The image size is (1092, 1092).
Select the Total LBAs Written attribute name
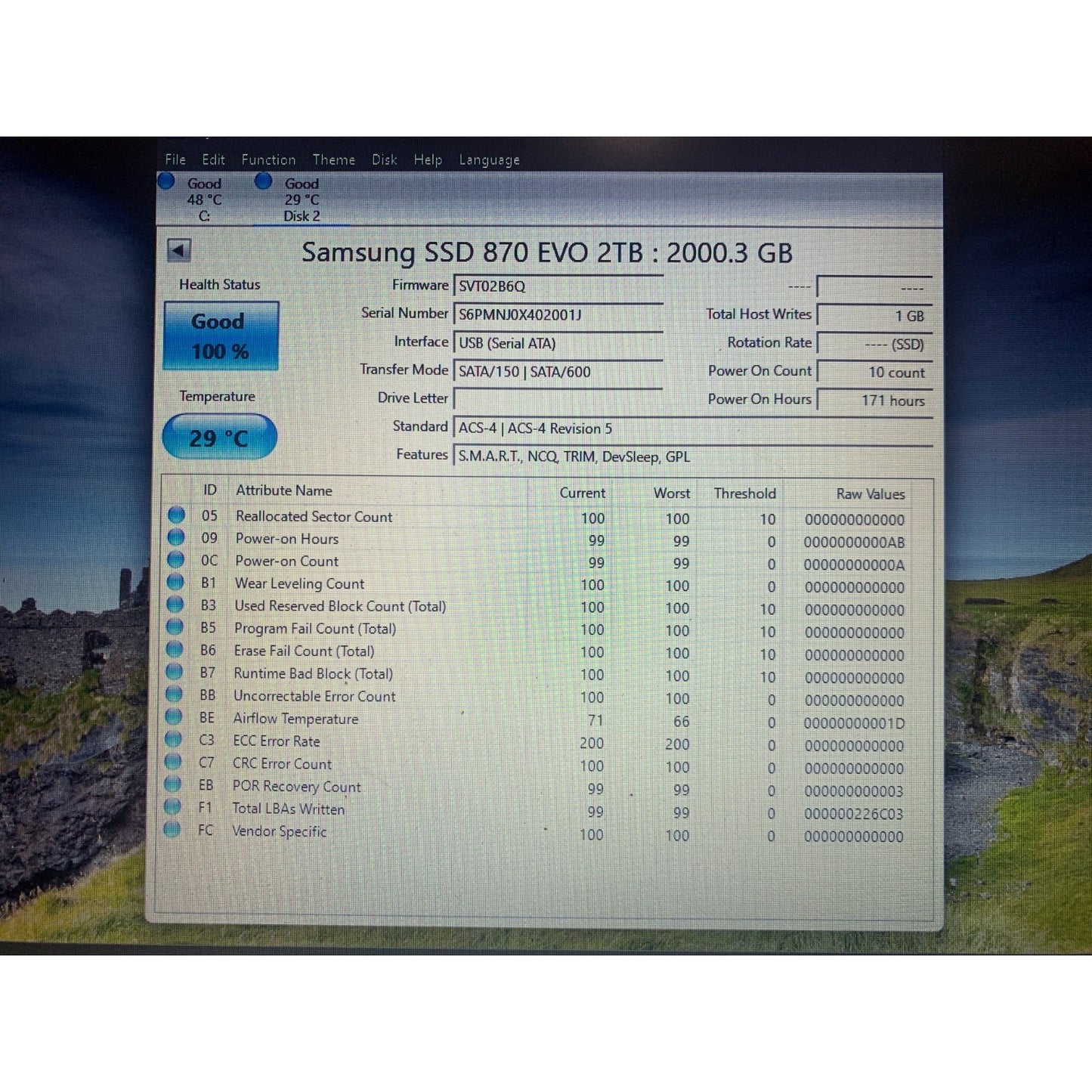(x=288, y=809)
